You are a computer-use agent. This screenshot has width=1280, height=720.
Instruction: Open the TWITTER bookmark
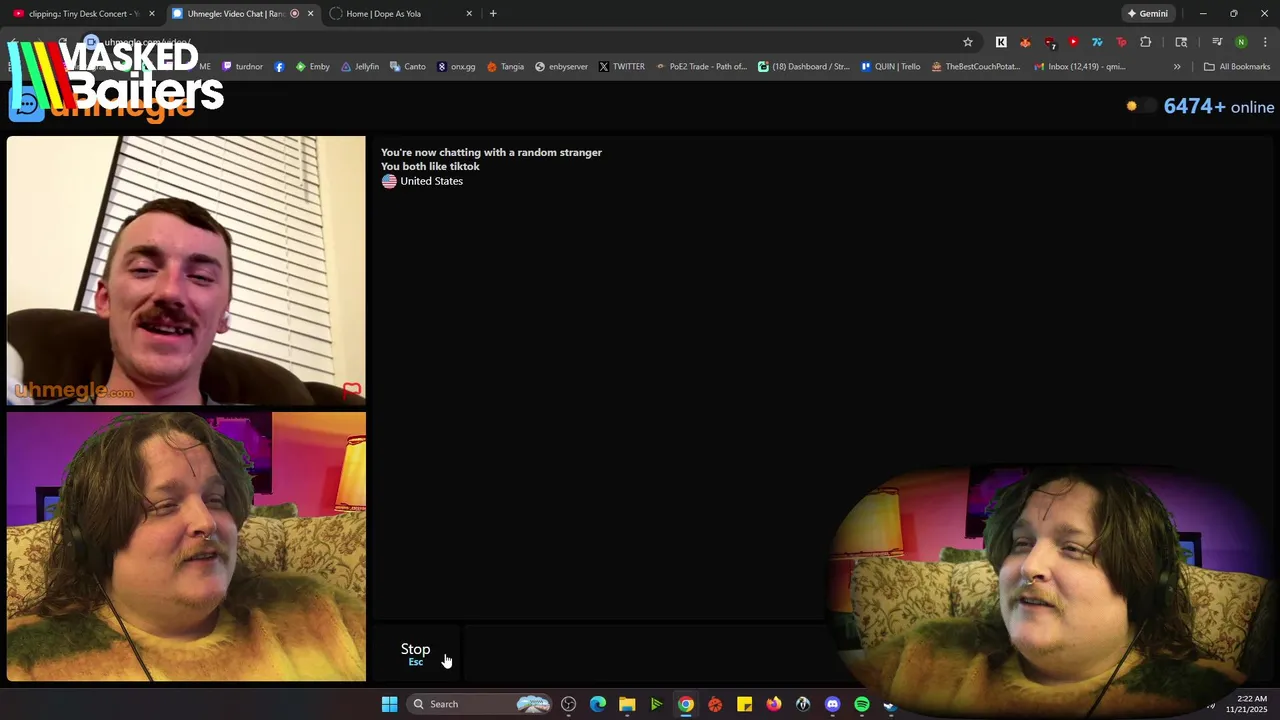pos(621,67)
